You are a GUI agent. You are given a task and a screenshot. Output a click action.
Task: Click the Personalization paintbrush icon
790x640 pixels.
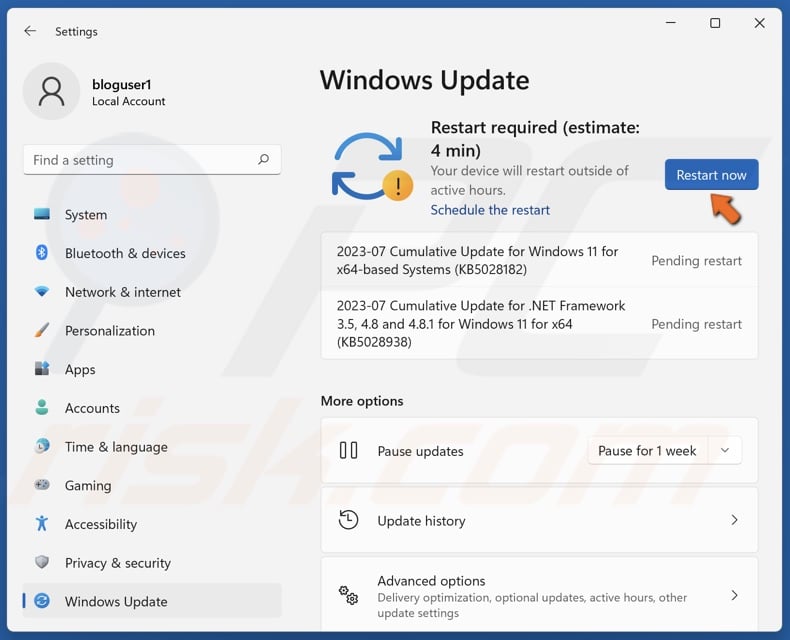(42, 330)
